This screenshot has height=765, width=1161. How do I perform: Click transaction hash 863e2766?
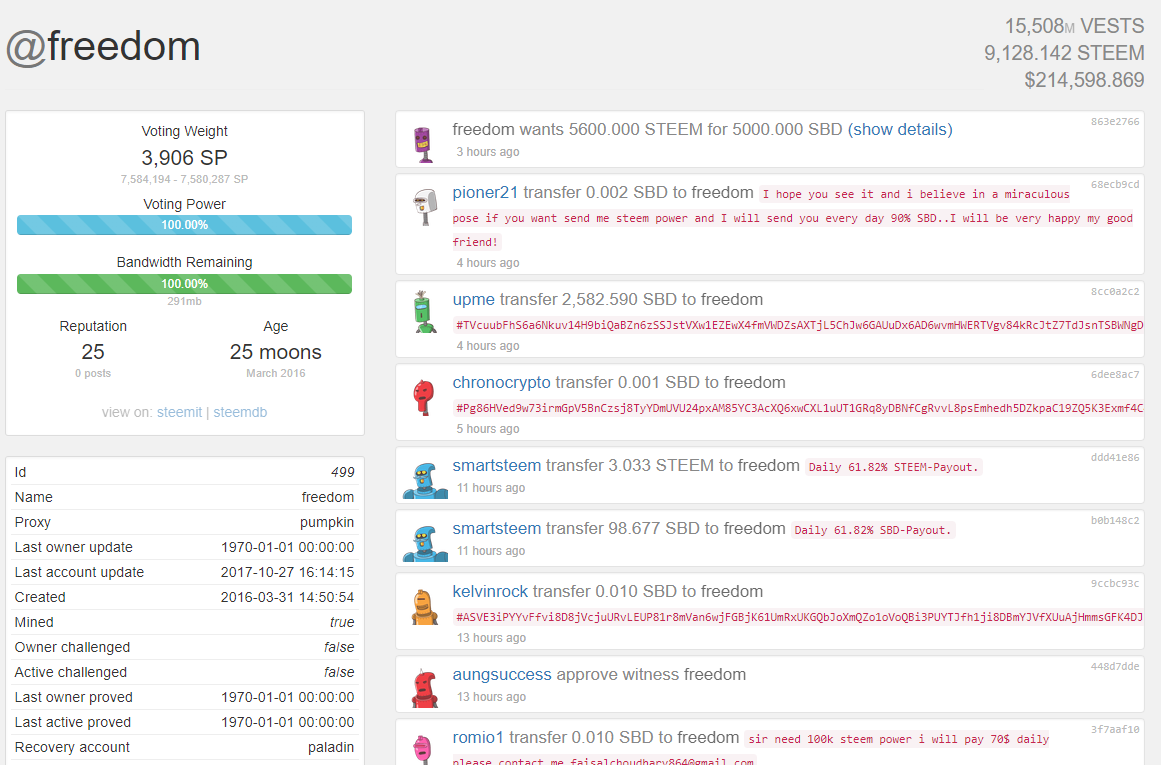[1114, 121]
